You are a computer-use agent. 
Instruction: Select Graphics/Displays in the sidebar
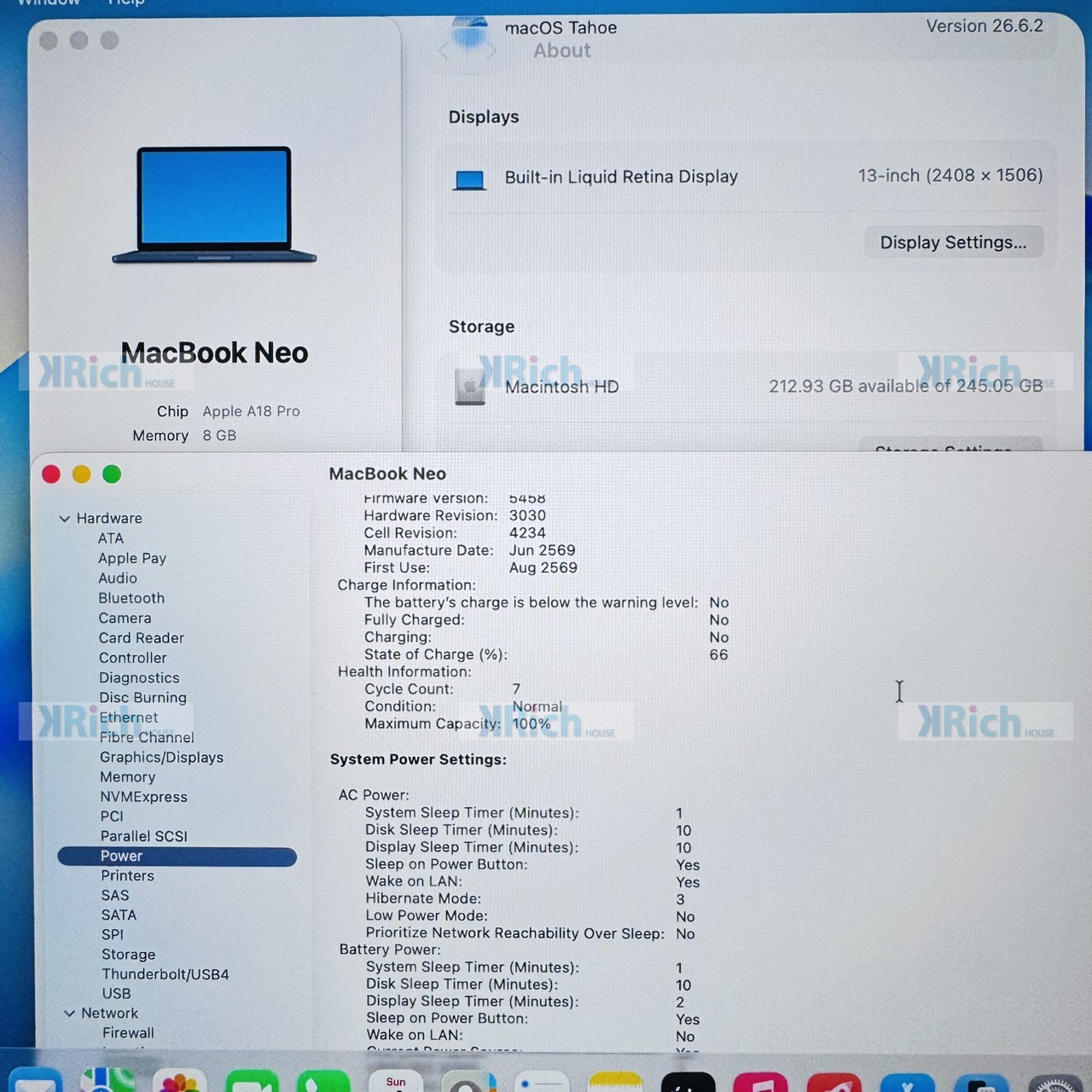point(161,757)
